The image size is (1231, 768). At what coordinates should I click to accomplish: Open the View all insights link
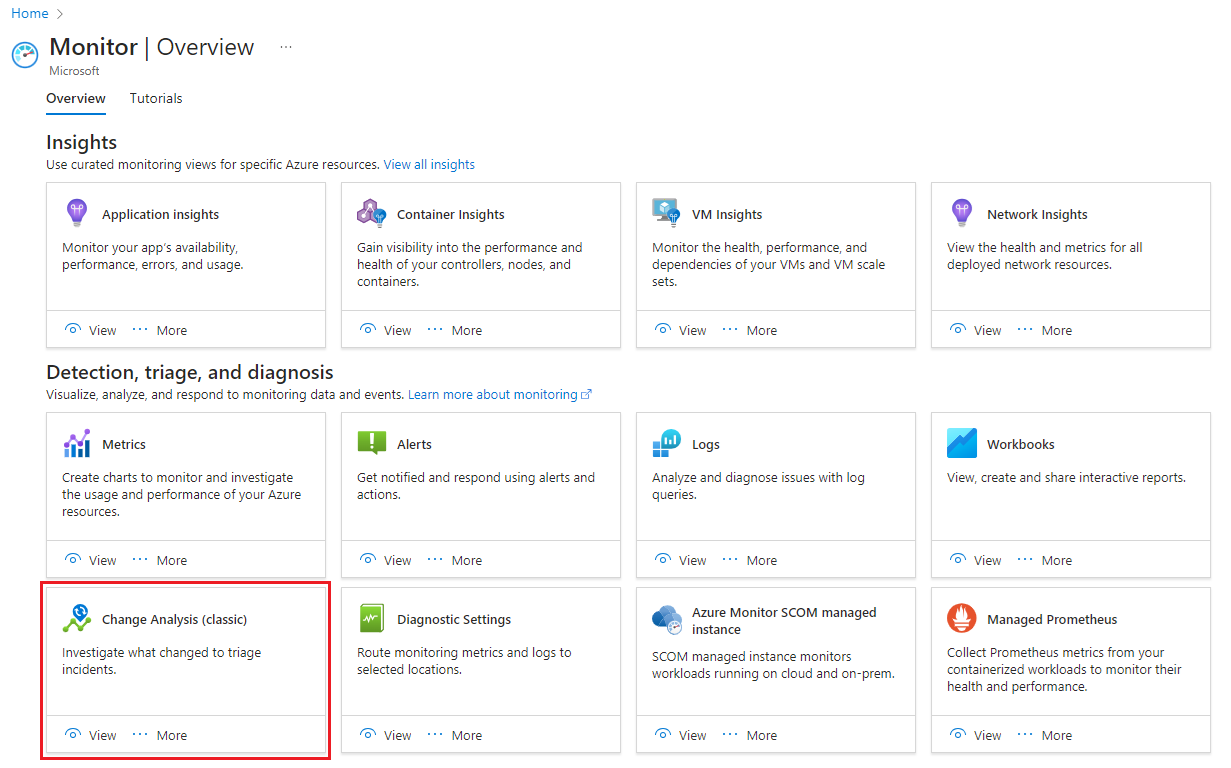click(429, 164)
